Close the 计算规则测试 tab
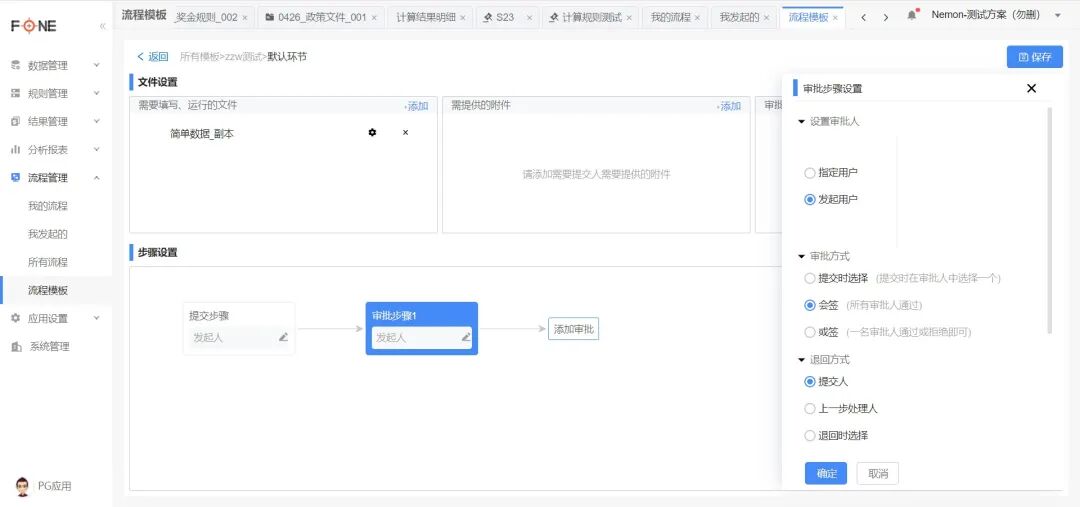This screenshot has height=507, width=1080. pyautogui.click(x=629, y=18)
